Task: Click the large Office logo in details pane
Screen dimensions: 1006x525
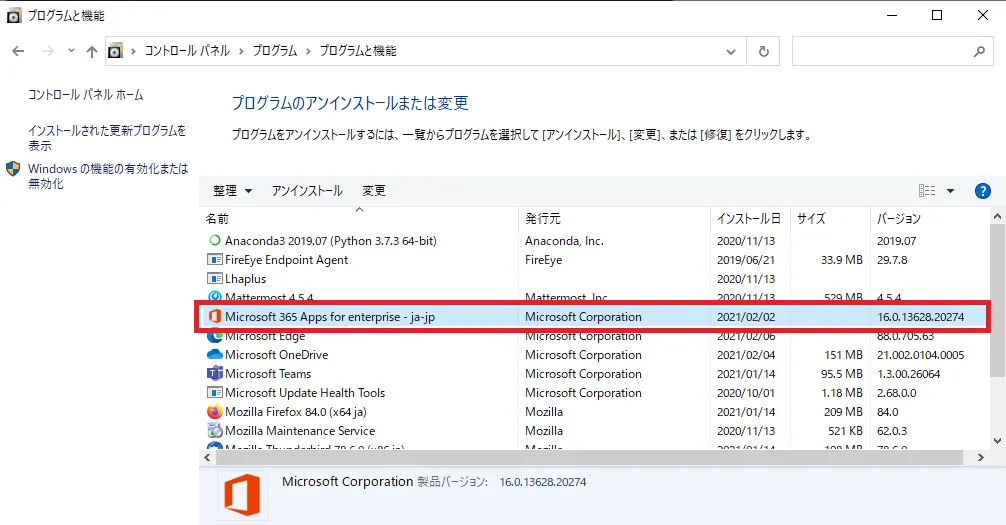Action: click(242, 495)
